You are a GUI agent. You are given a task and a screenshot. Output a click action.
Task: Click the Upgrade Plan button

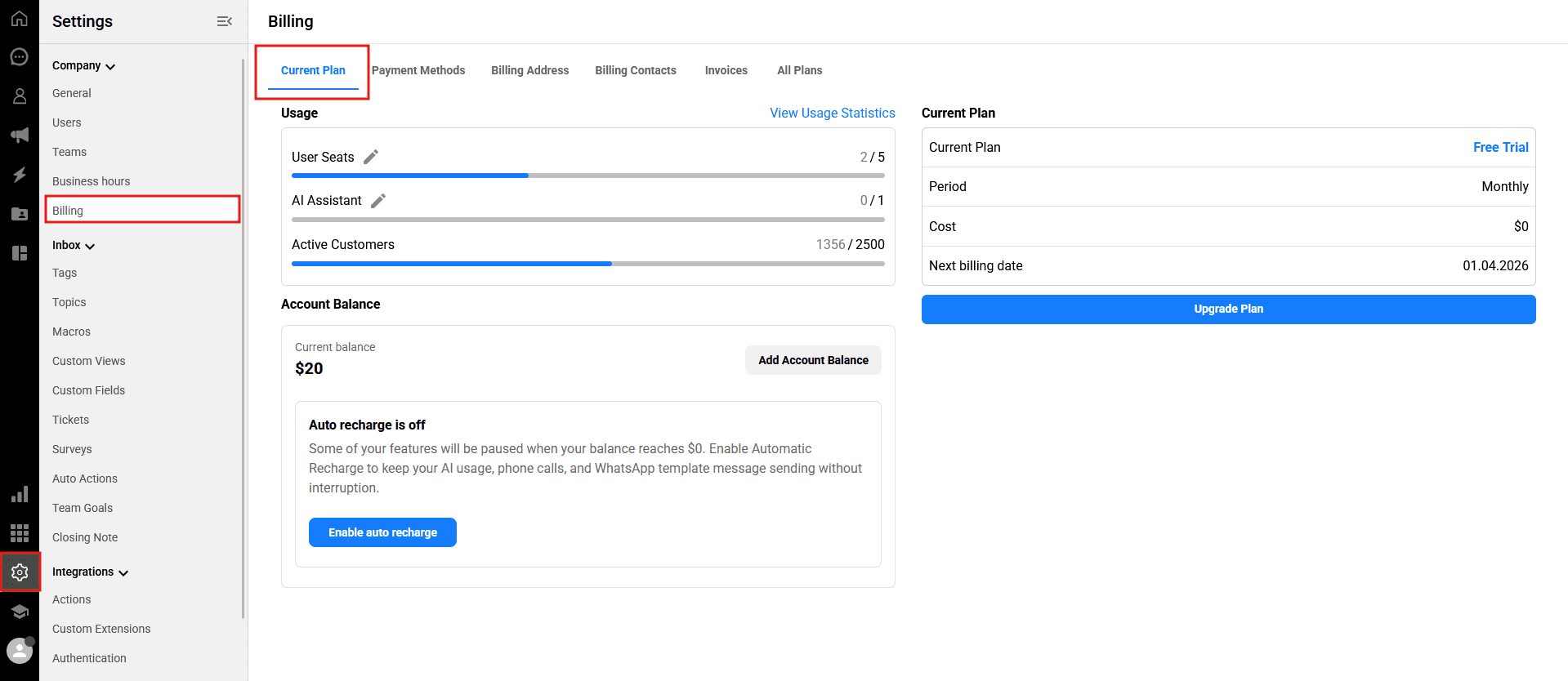coord(1229,309)
